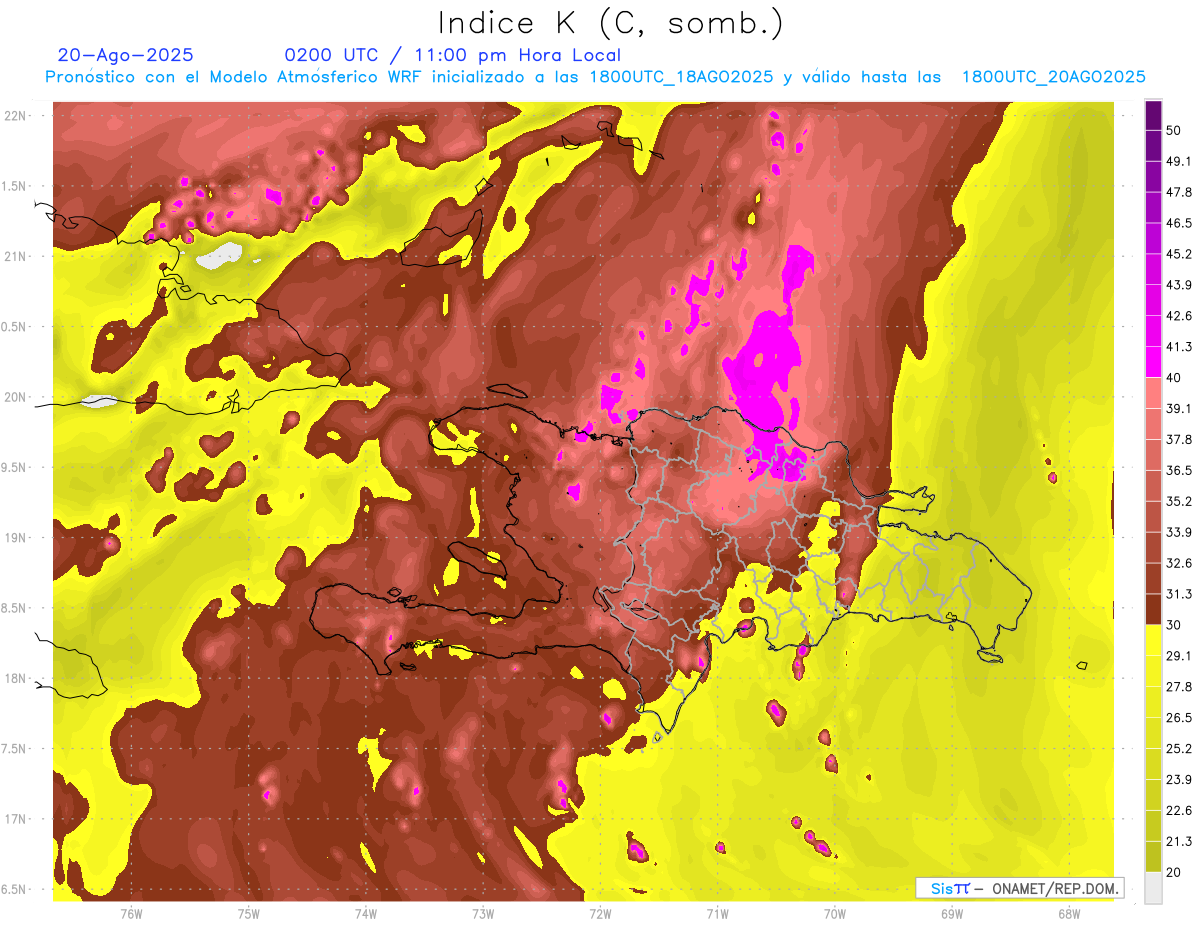Viewport: 1200px width, 927px height.
Task: Click the '71W' longitude label
Action: pyautogui.click(x=717, y=913)
